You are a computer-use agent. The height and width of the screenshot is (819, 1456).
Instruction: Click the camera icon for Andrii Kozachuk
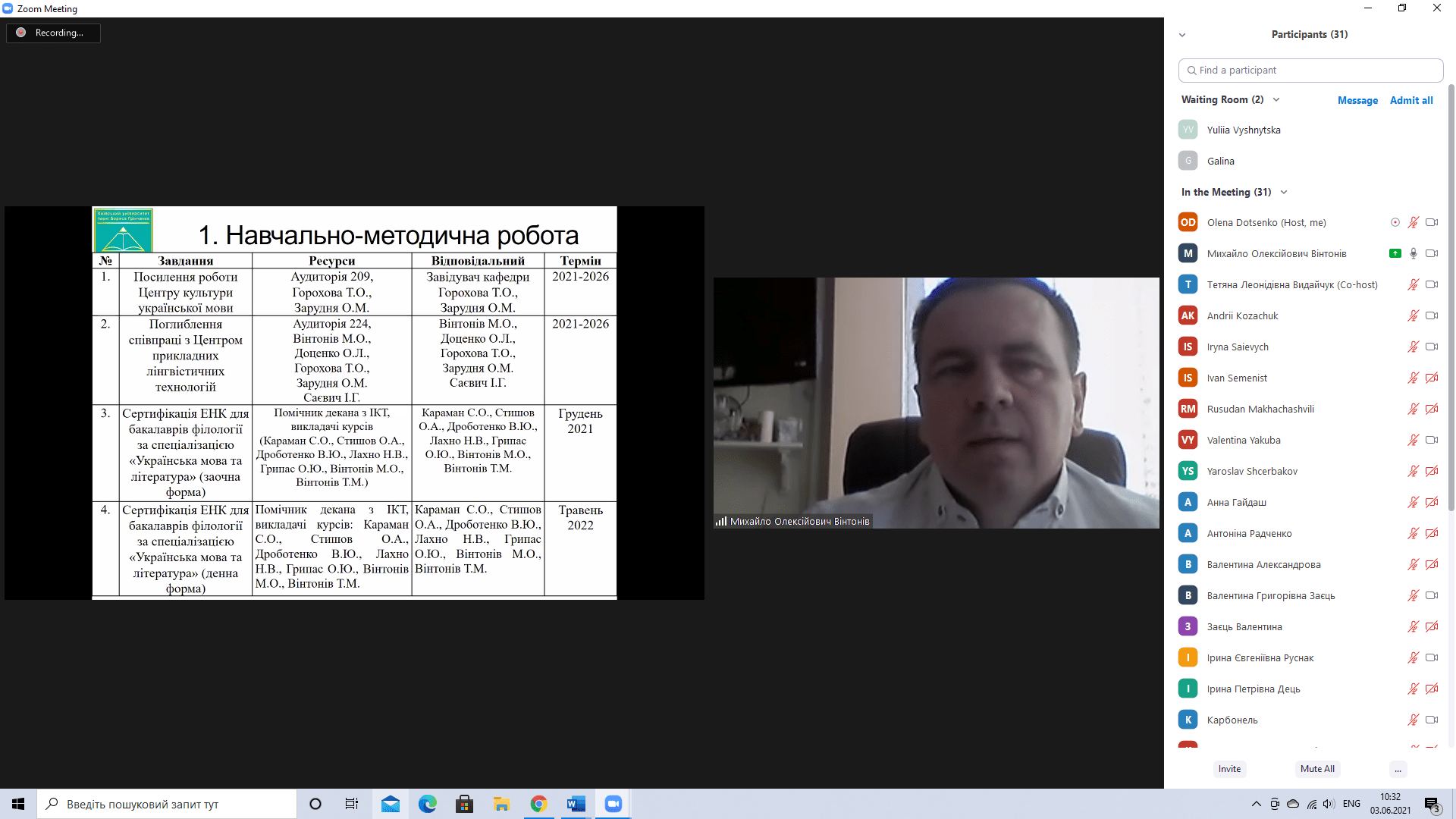1432,315
